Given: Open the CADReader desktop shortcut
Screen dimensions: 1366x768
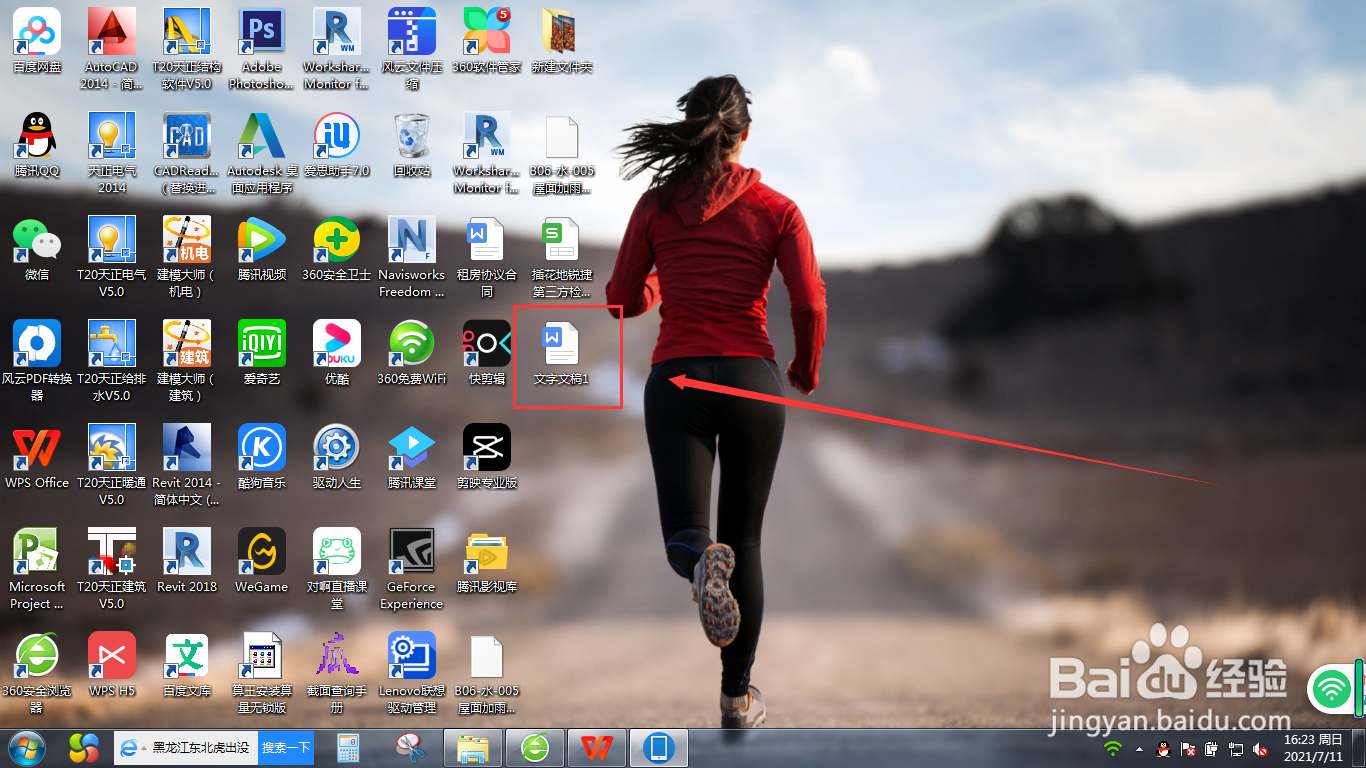Looking at the screenshot, I should tap(187, 153).
